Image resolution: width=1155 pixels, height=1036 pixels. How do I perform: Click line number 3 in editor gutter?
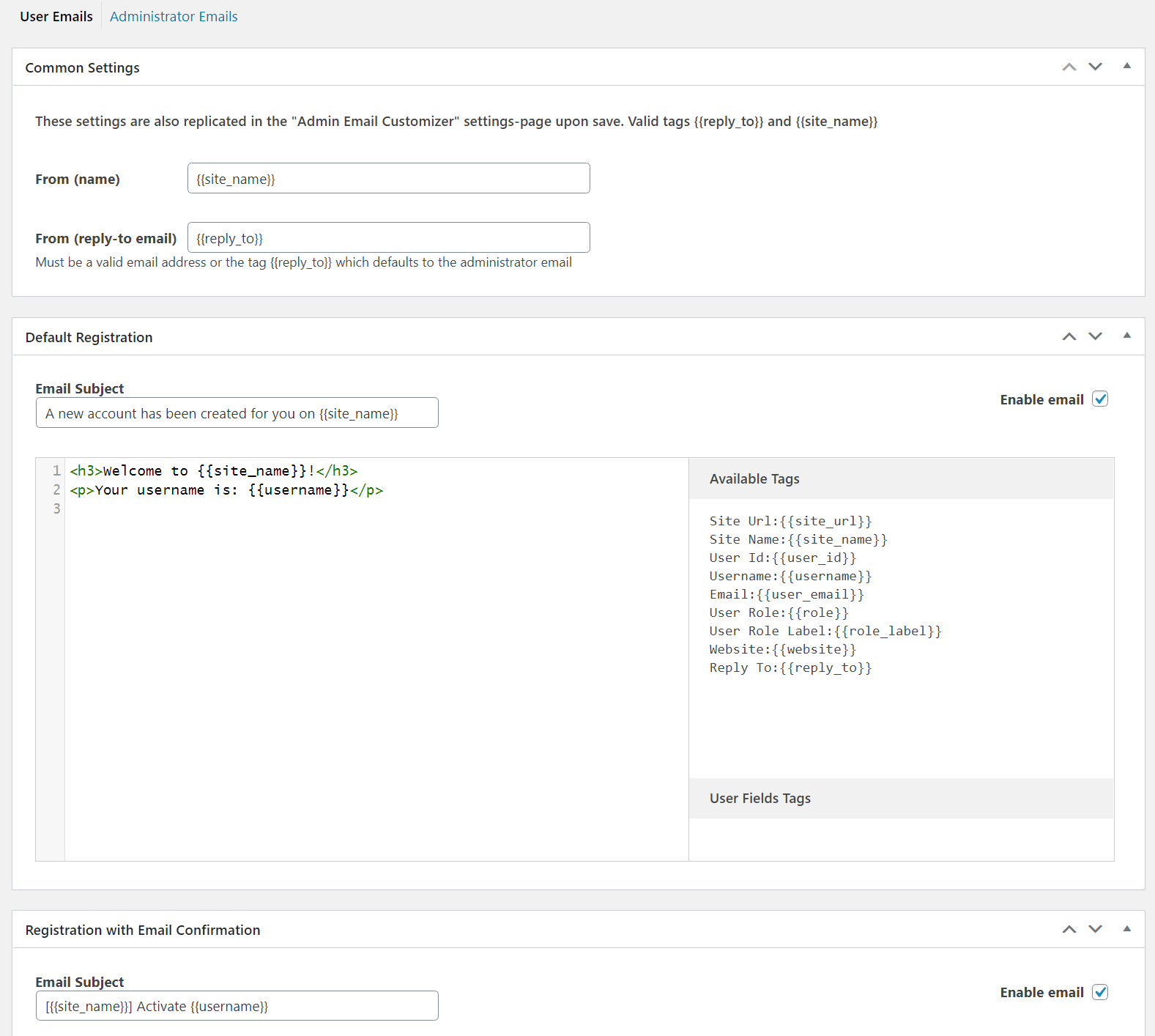coord(56,508)
